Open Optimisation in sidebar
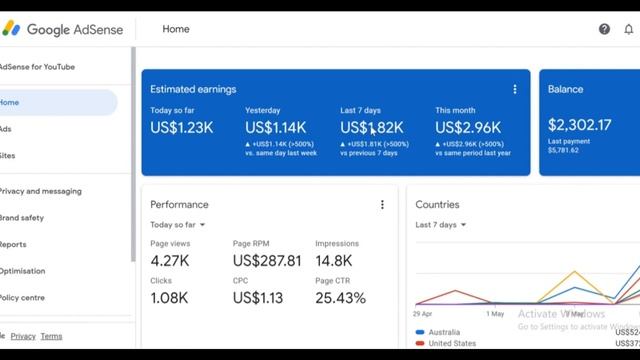The width and height of the screenshot is (640, 360). [x=22, y=271]
